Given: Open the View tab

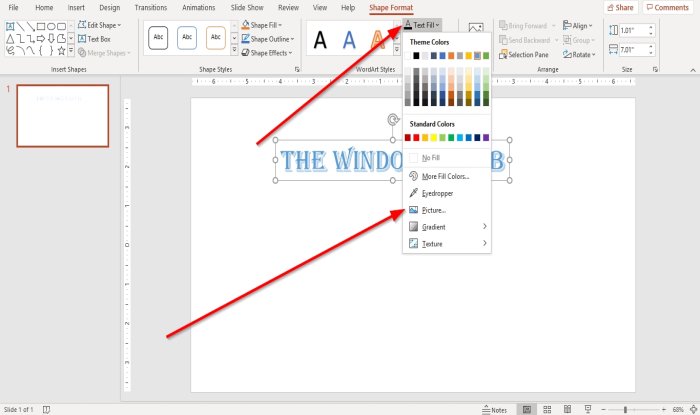Looking at the screenshot, I should (320, 8).
